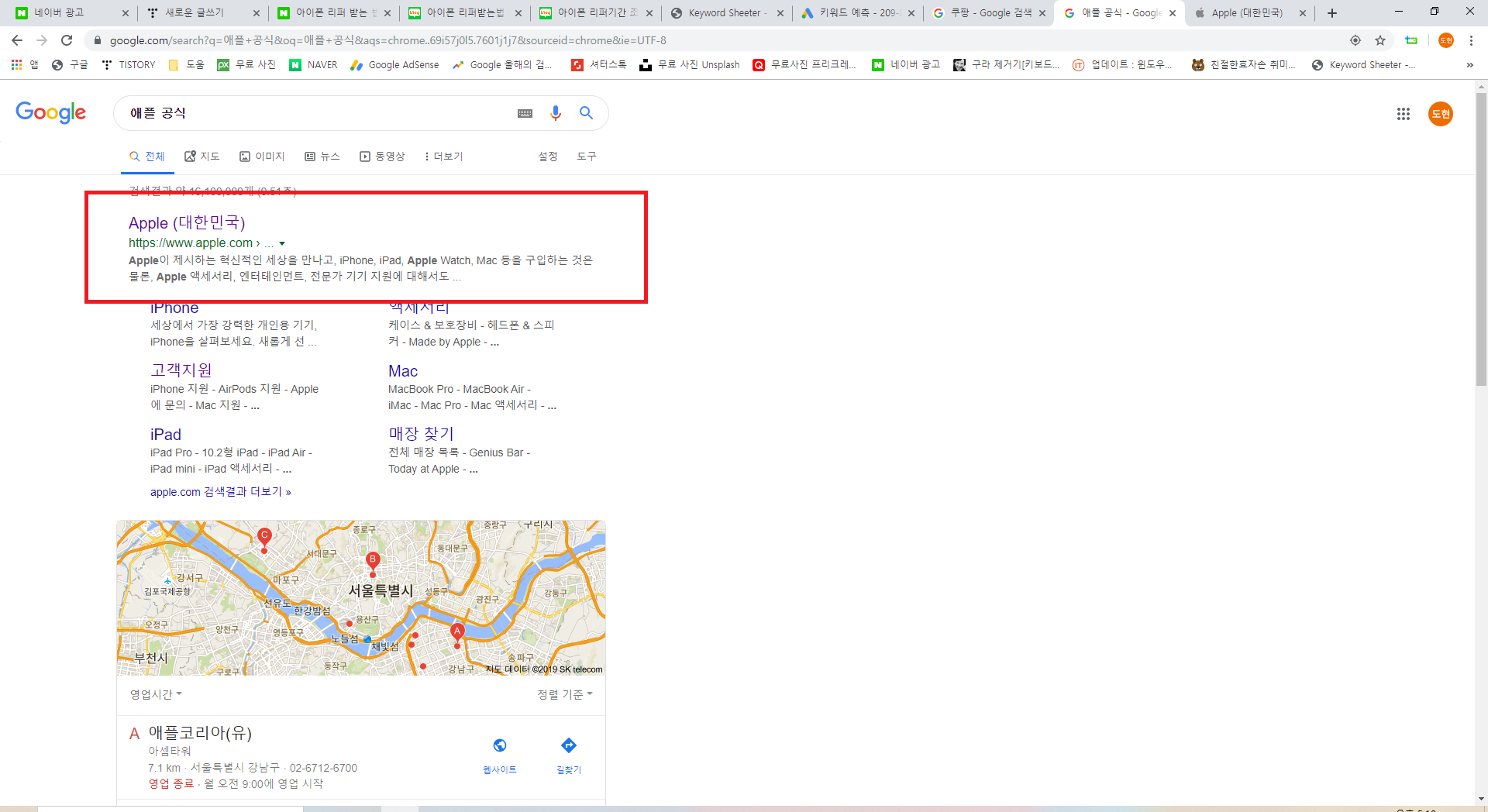Screen dimensions: 1488x812
Task: Open the Keyword Sheeter bookmark
Action: point(1363,65)
